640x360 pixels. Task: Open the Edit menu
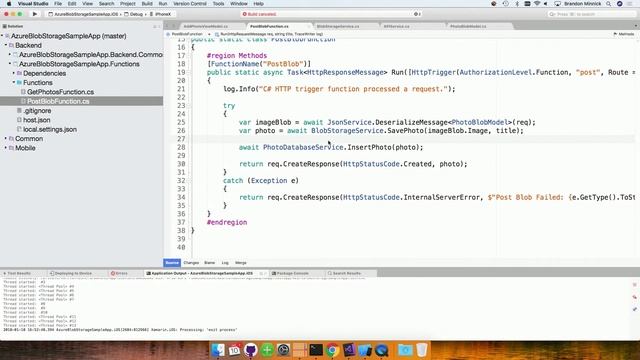tap(72, 4)
